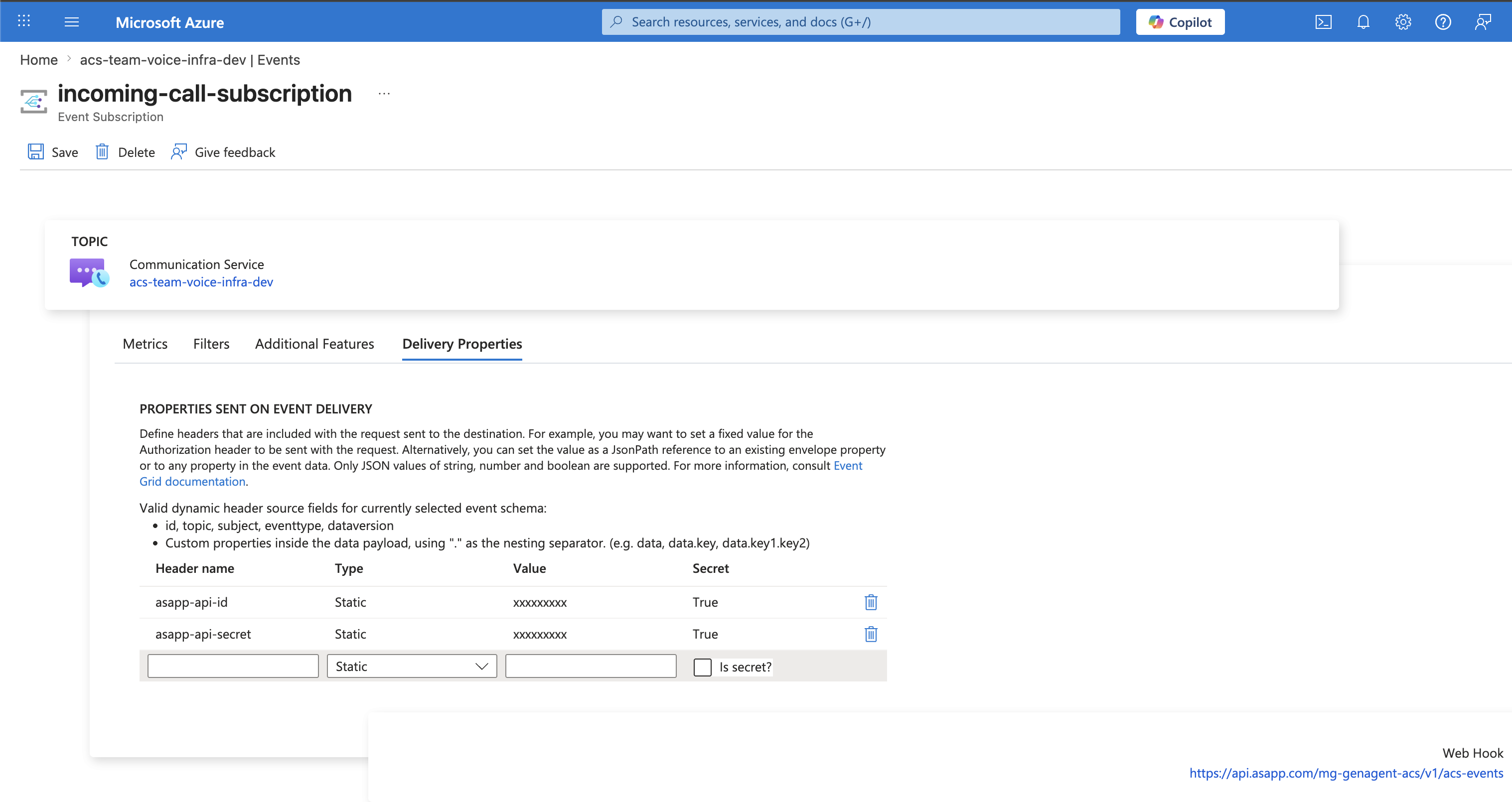Open the help question mark menu
The width and height of the screenshot is (1512, 802).
click(1443, 22)
